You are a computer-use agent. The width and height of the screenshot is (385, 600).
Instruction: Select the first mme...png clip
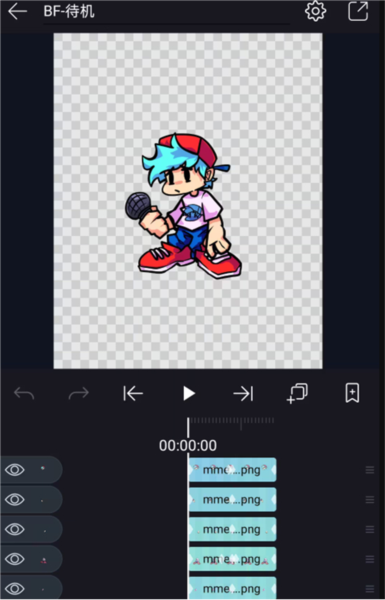point(232,470)
